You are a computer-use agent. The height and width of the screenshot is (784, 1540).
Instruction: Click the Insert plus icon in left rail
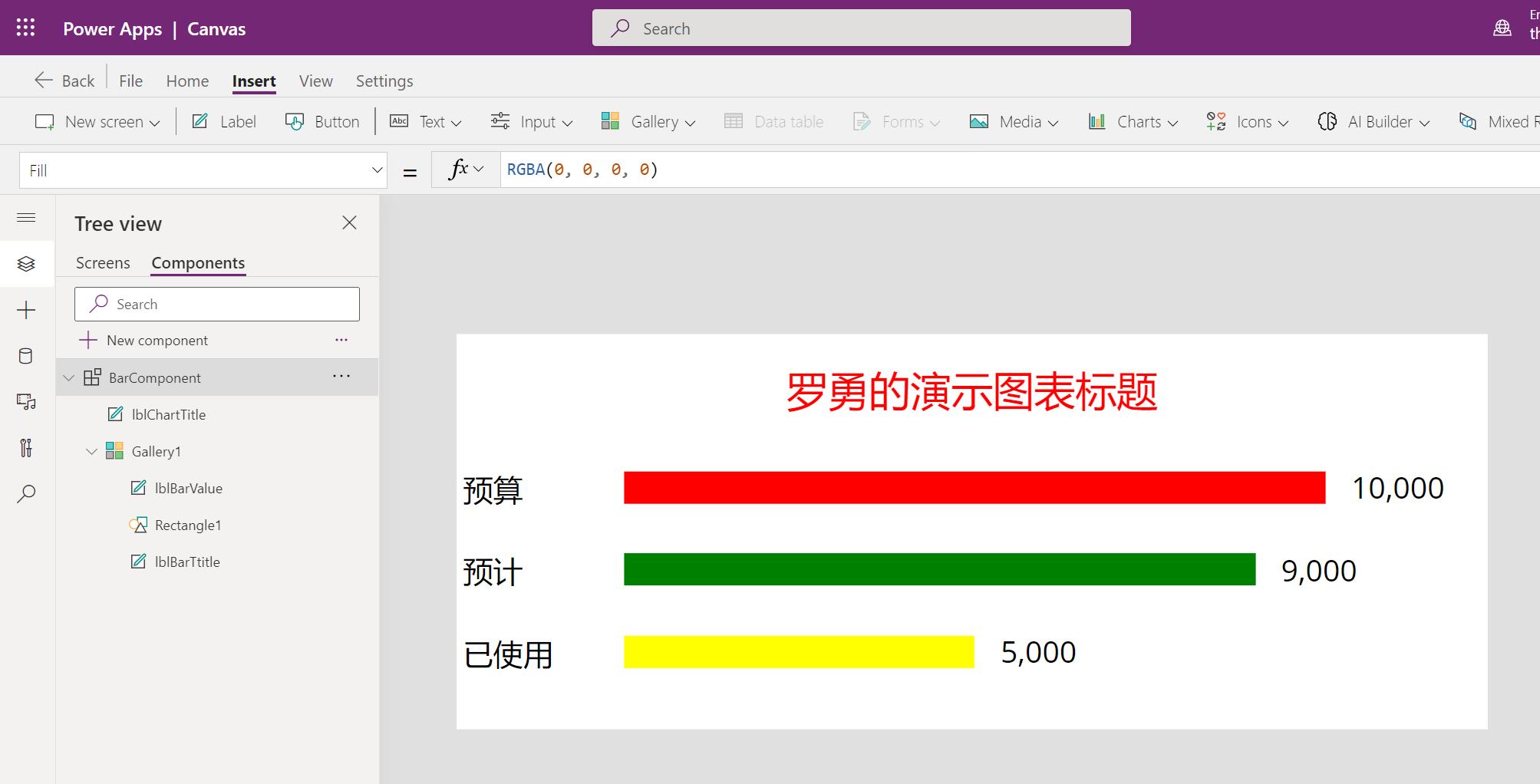tap(26, 310)
